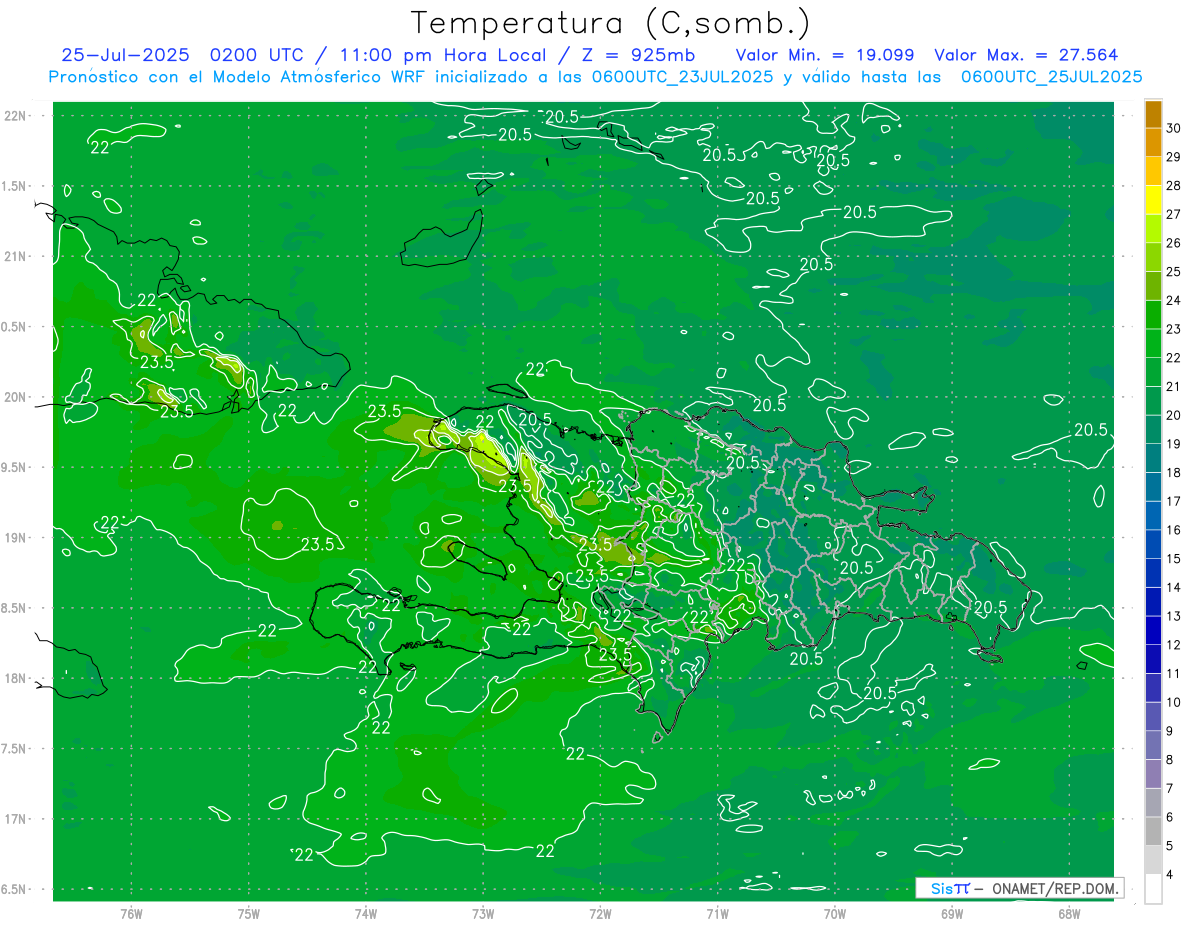The image size is (1200, 927).
Task: Click the longitude label "73W"
Action: pyautogui.click(x=483, y=913)
